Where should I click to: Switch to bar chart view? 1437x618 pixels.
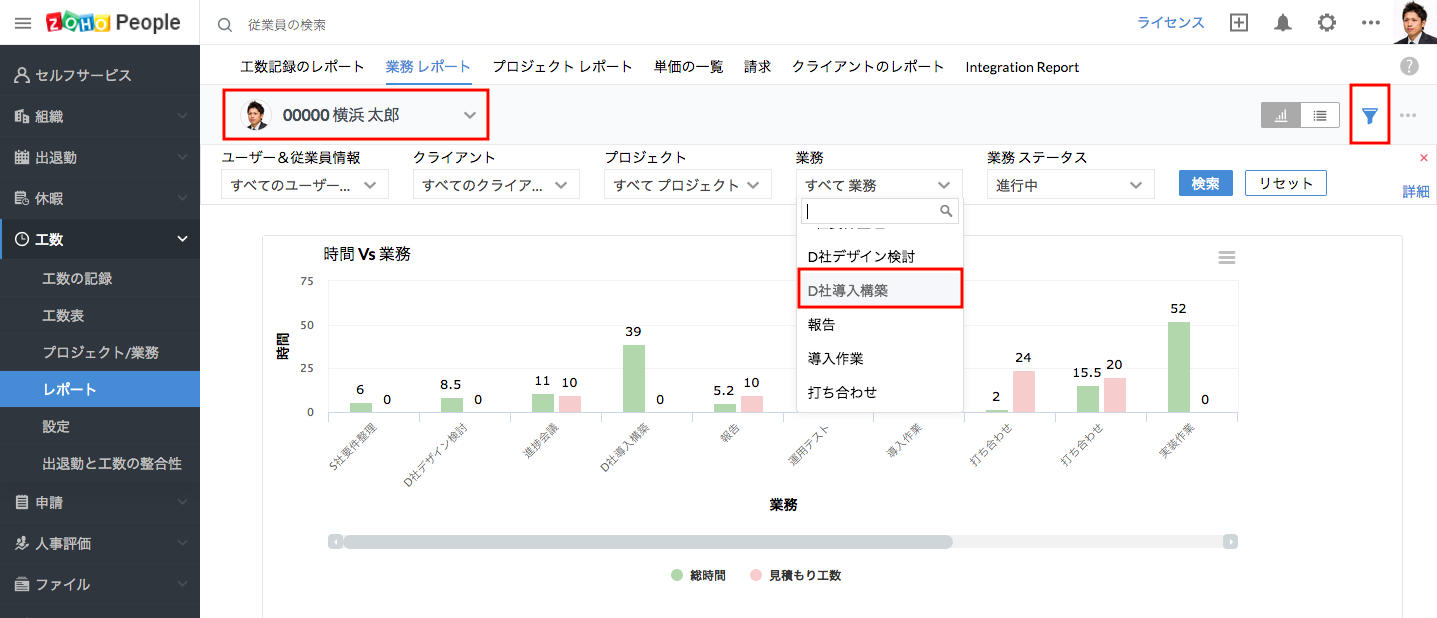click(1281, 116)
